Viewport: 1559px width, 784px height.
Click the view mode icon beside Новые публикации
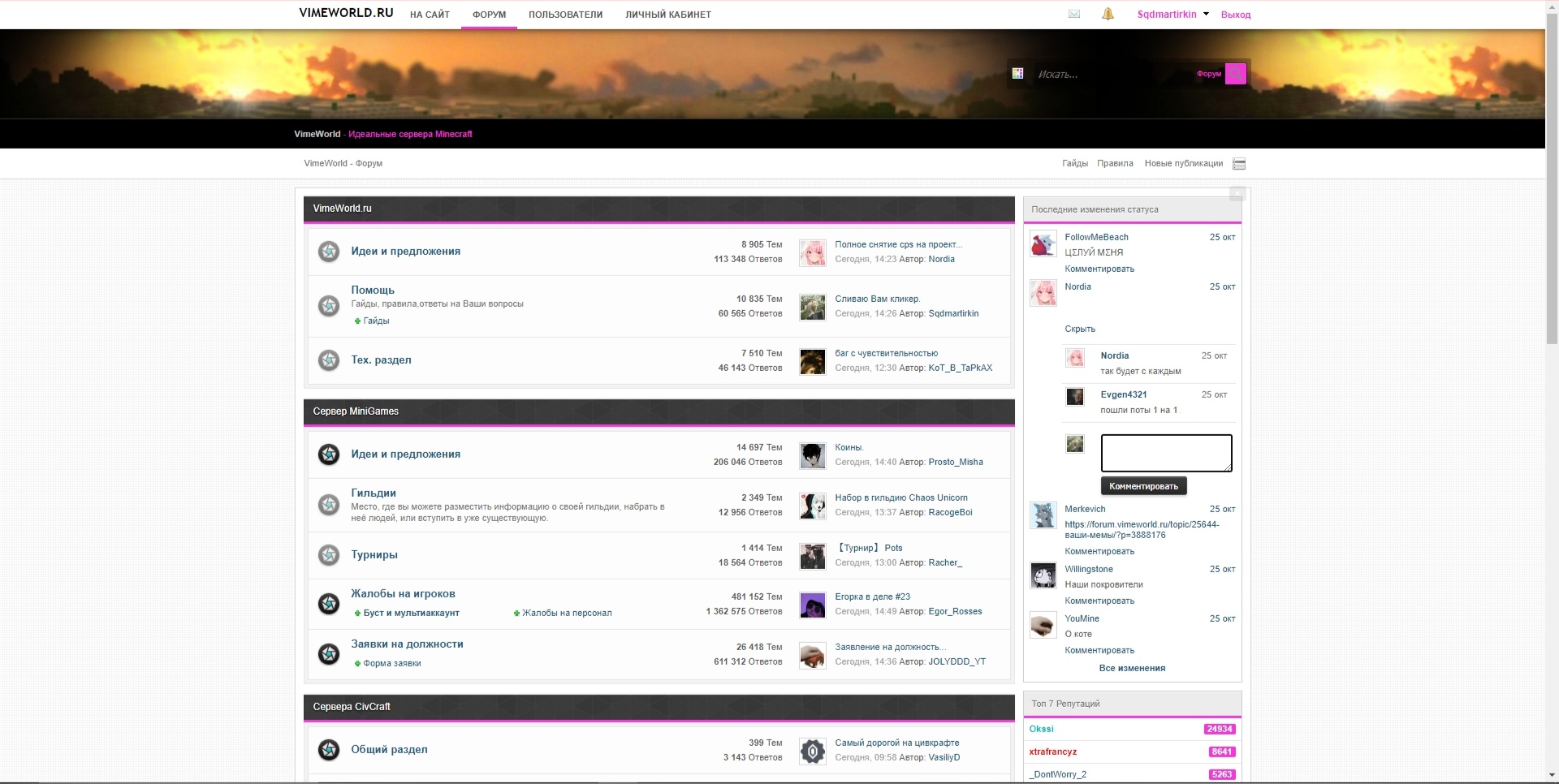point(1239,164)
